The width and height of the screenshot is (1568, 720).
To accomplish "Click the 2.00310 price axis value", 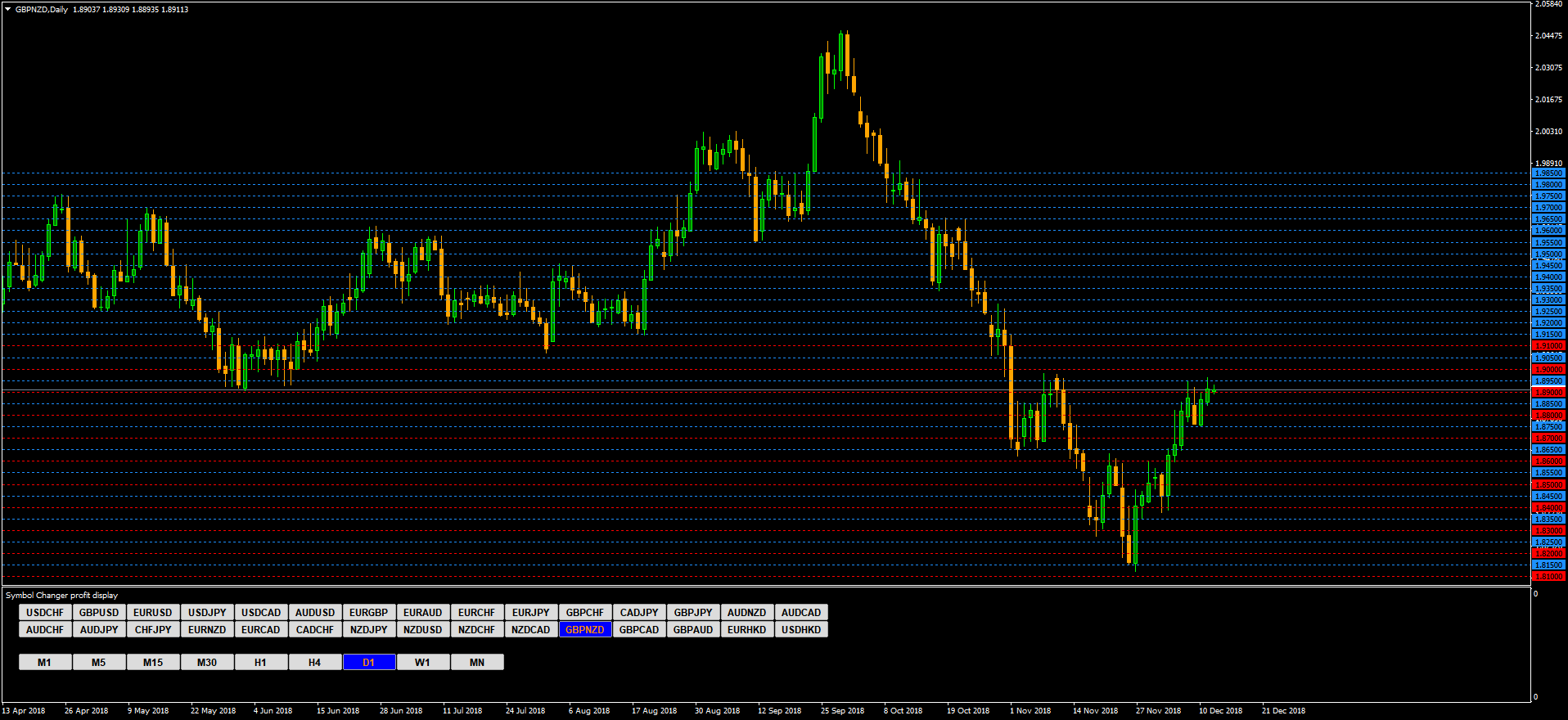I will pos(1548,132).
